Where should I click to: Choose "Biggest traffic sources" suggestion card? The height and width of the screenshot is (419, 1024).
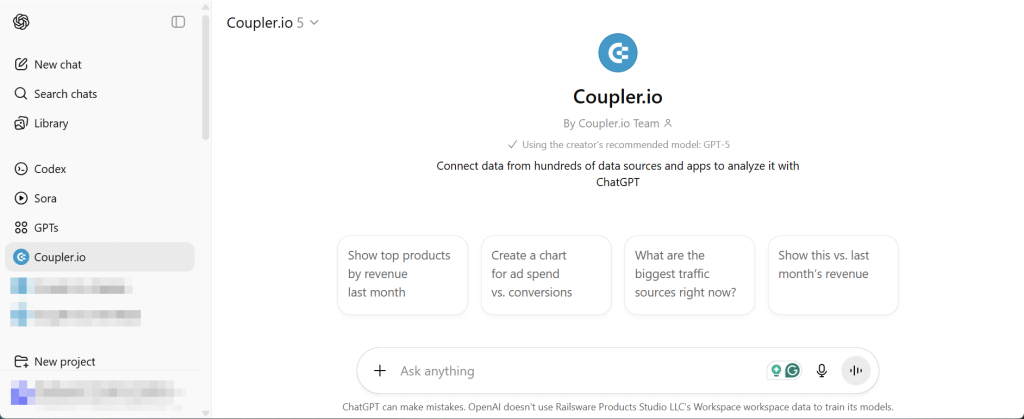click(689, 275)
